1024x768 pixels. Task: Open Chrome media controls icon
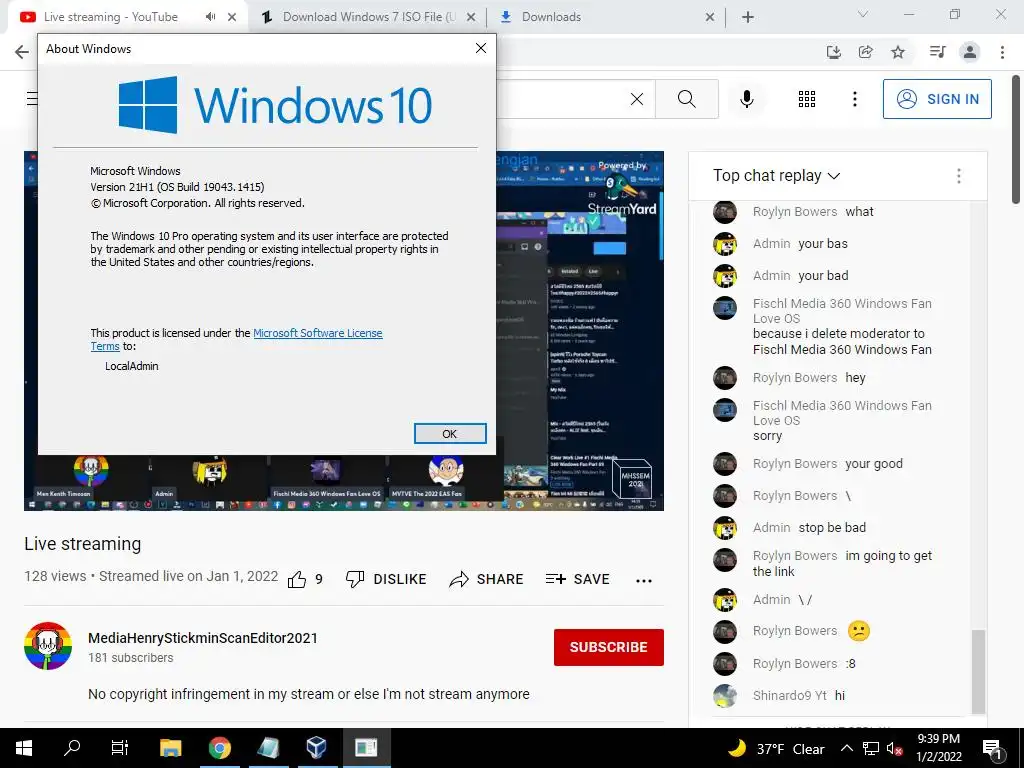(937, 52)
